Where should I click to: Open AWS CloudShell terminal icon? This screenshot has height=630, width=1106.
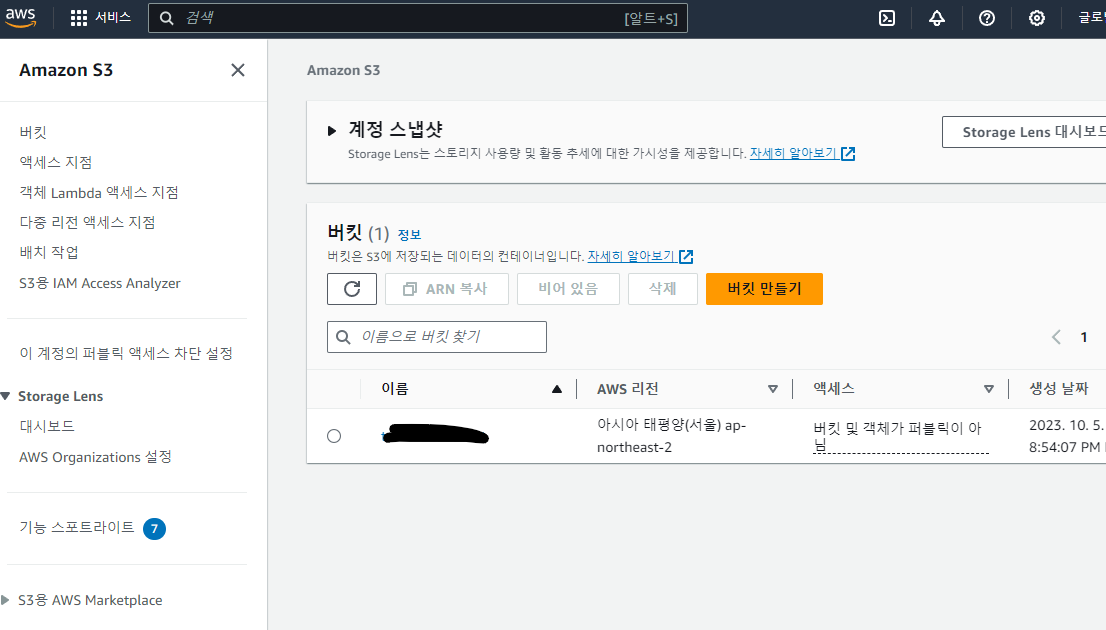887,18
